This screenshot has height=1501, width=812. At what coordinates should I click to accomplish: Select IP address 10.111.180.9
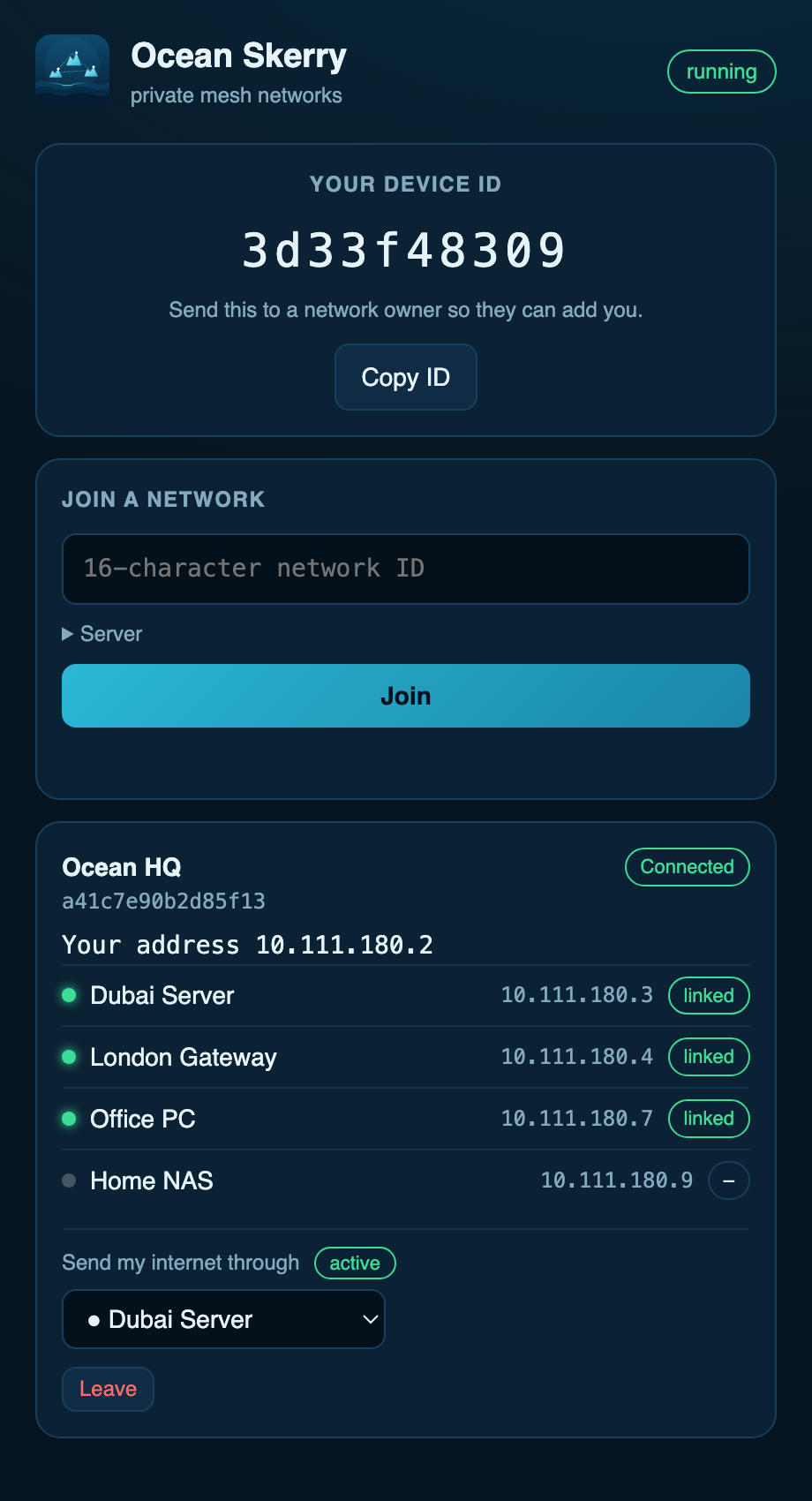click(617, 1180)
